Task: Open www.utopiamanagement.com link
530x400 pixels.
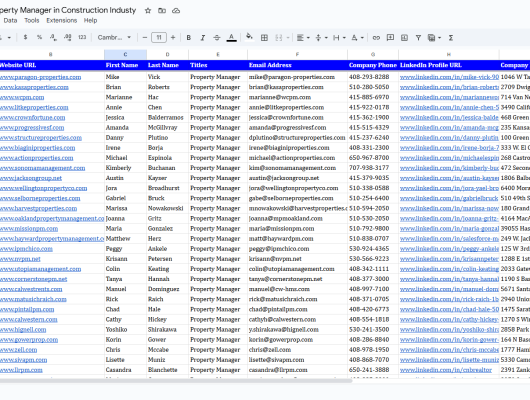Action: [x=41, y=269]
